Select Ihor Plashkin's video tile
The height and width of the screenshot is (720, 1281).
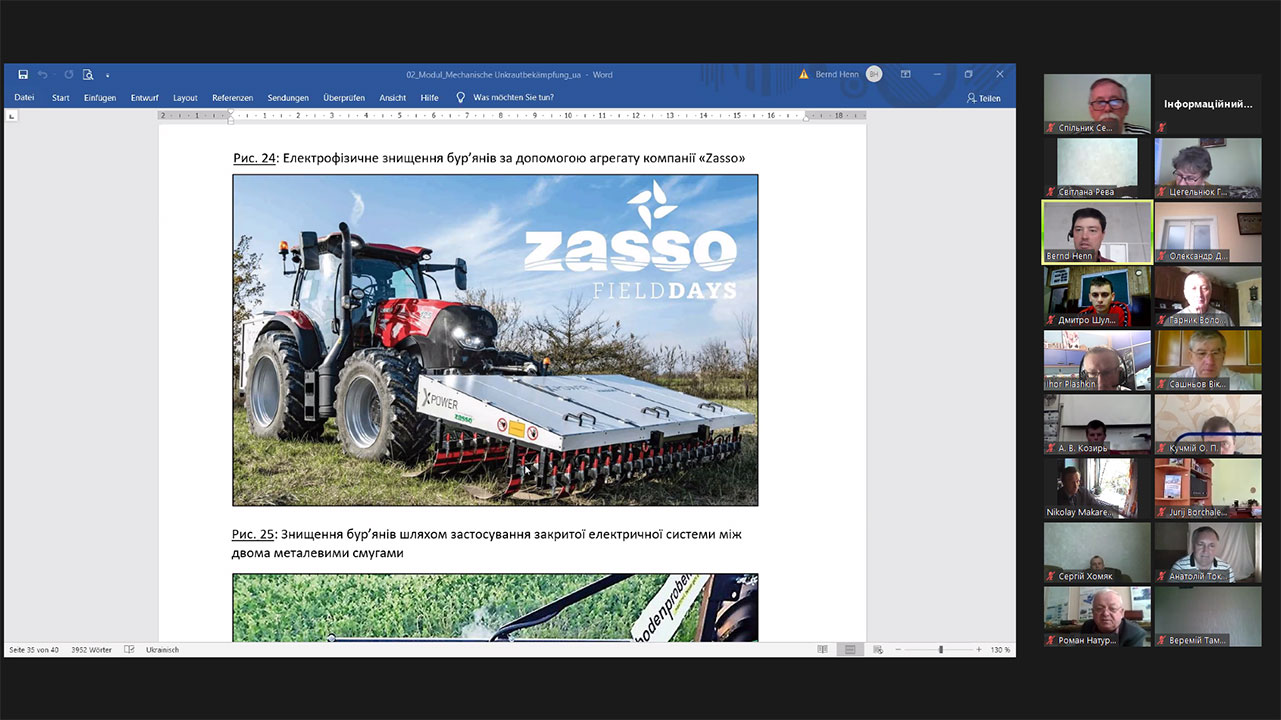(1097, 360)
